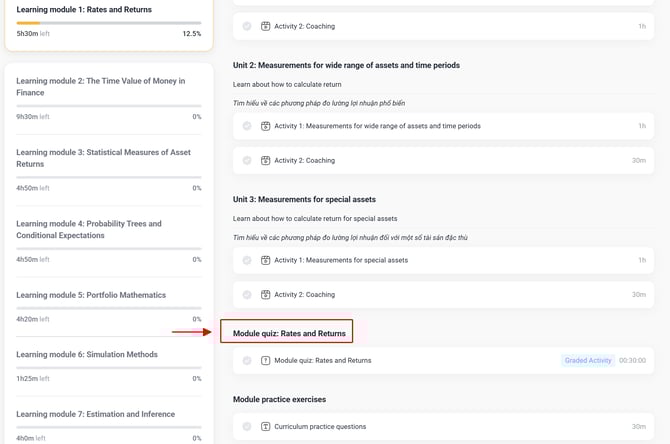Select Learning module 5: Portfolio Mathematics
670x444 pixels.
pos(91,295)
